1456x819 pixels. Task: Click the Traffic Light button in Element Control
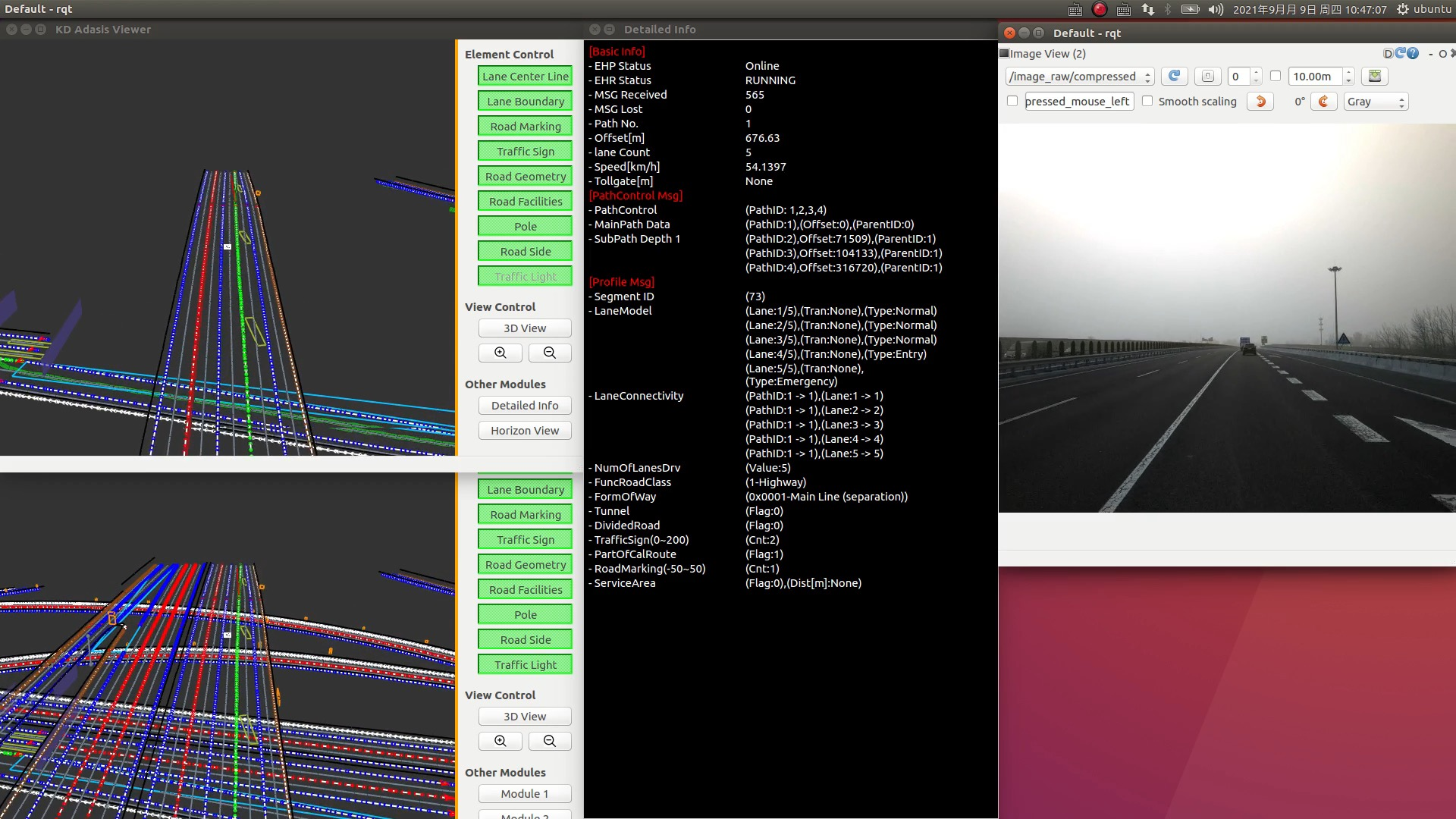coord(525,276)
